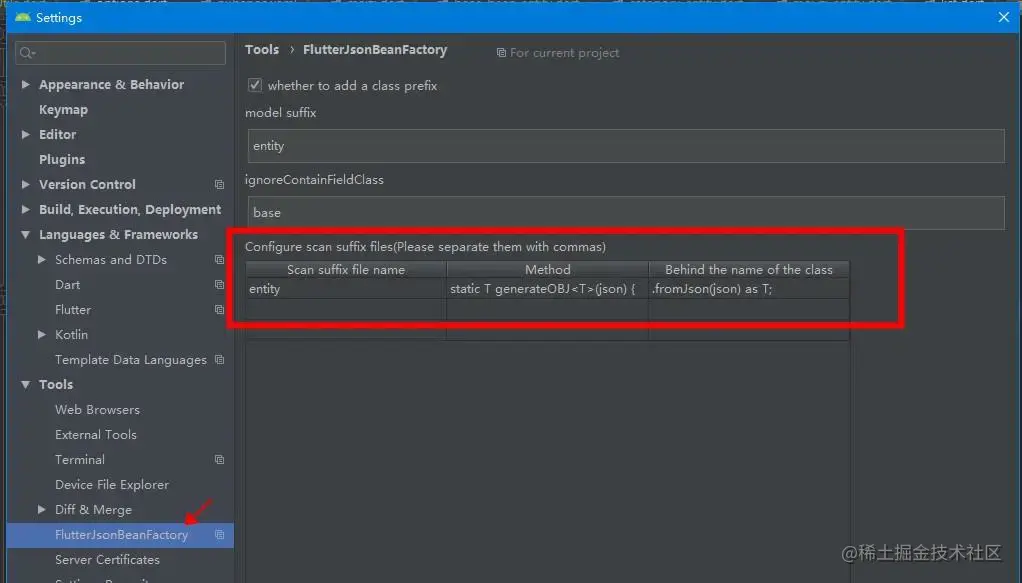
Task: Click the Android Studio Settings window icon
Action: tap(23, 18)
